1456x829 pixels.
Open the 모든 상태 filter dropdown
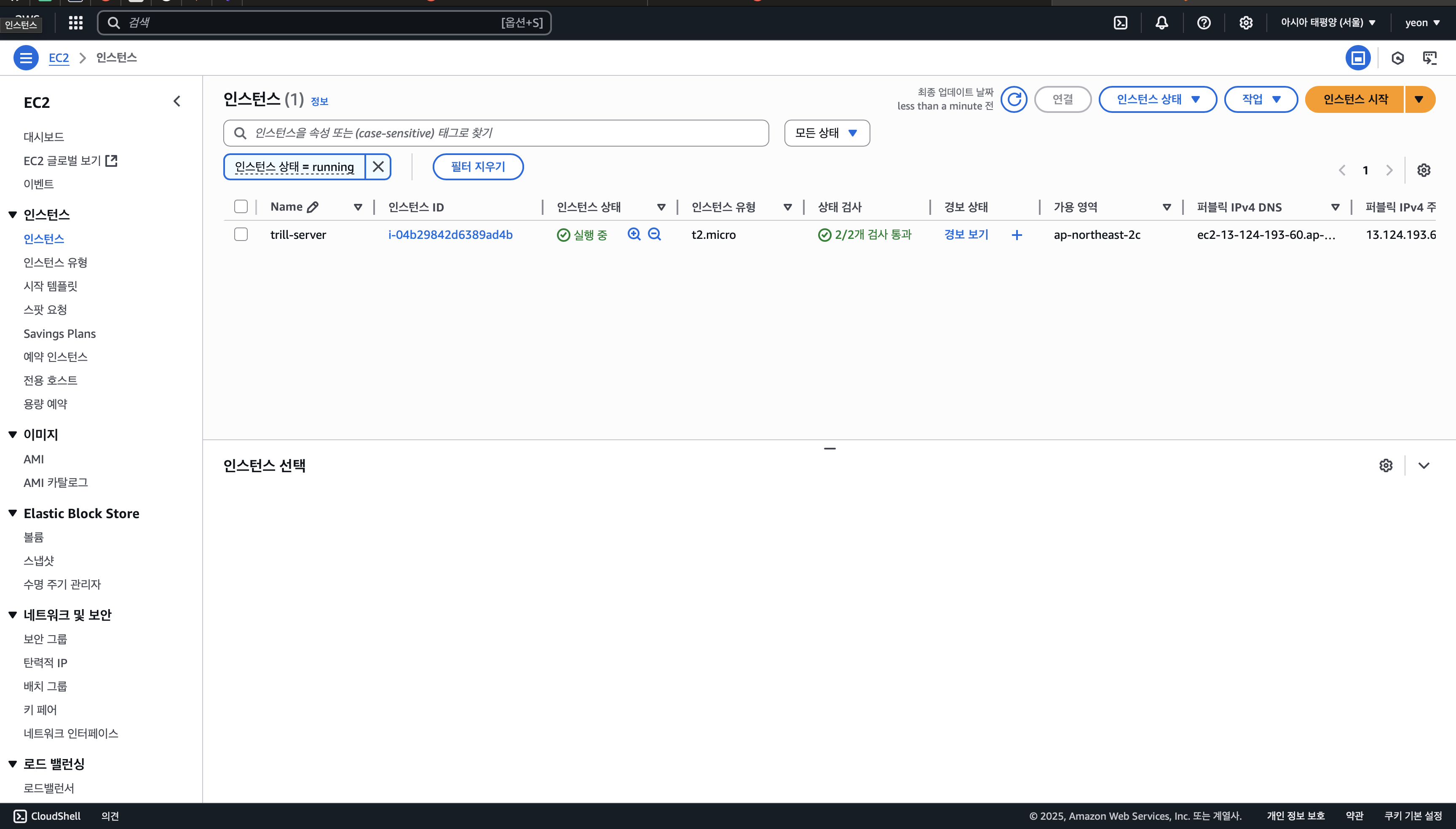click(826, 133)
